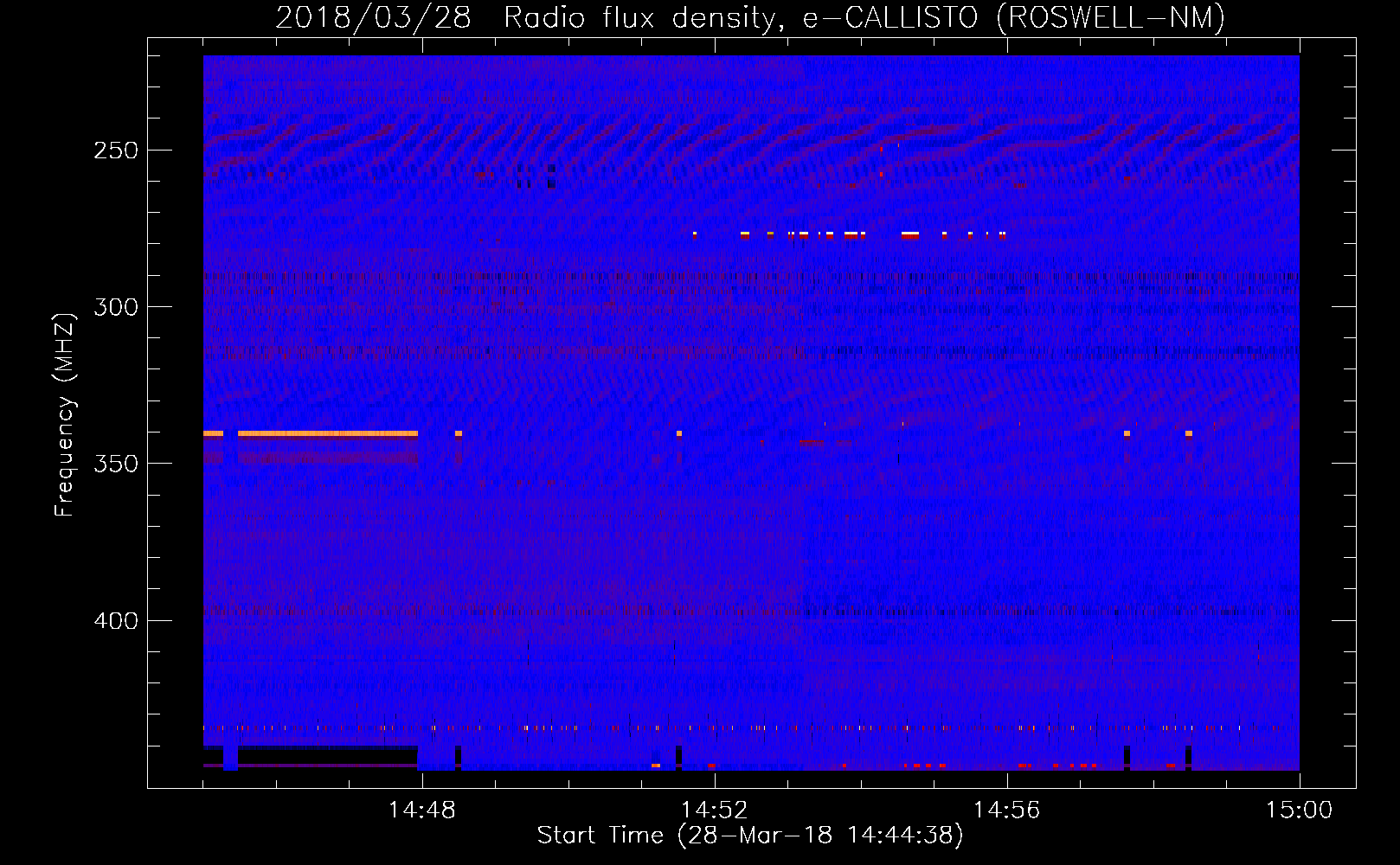Click the 14:52 time tick label
The width and height of the screenshot is (1400, 865).
coord(715,811)
